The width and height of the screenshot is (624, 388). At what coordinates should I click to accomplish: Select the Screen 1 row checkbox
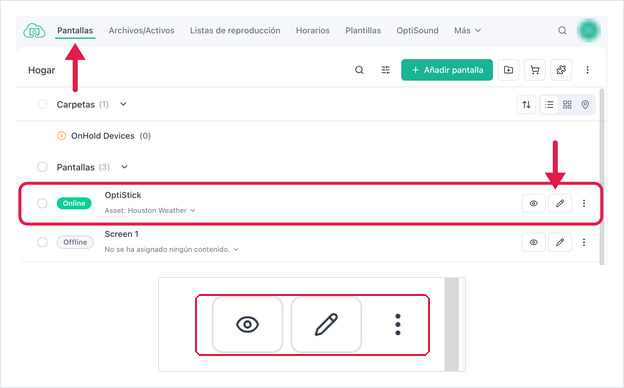pyautogui.click(x=42, y=242)
